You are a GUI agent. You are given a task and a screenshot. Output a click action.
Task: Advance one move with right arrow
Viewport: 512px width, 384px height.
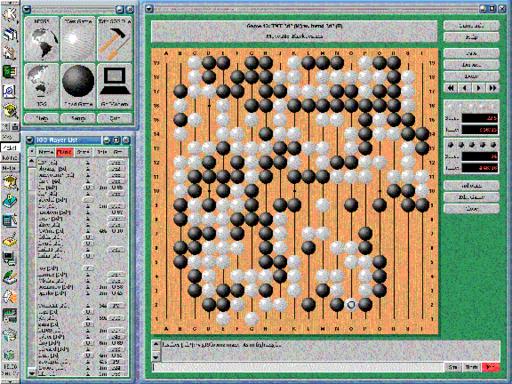(479, 88)
